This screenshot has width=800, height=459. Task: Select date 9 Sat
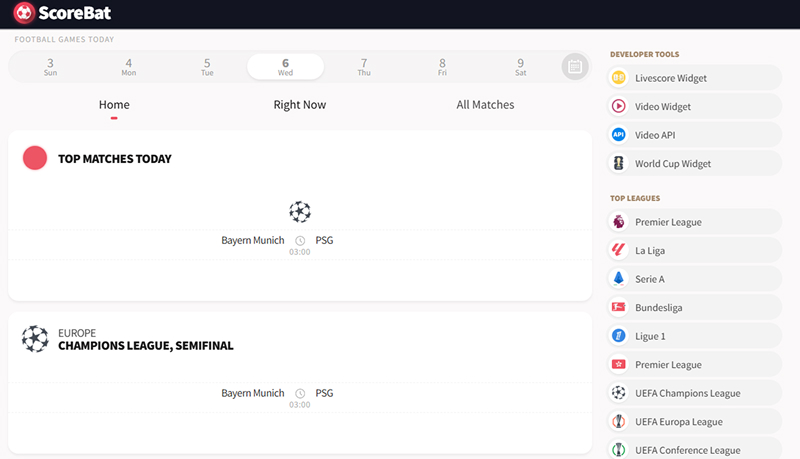tap(520, 67)
